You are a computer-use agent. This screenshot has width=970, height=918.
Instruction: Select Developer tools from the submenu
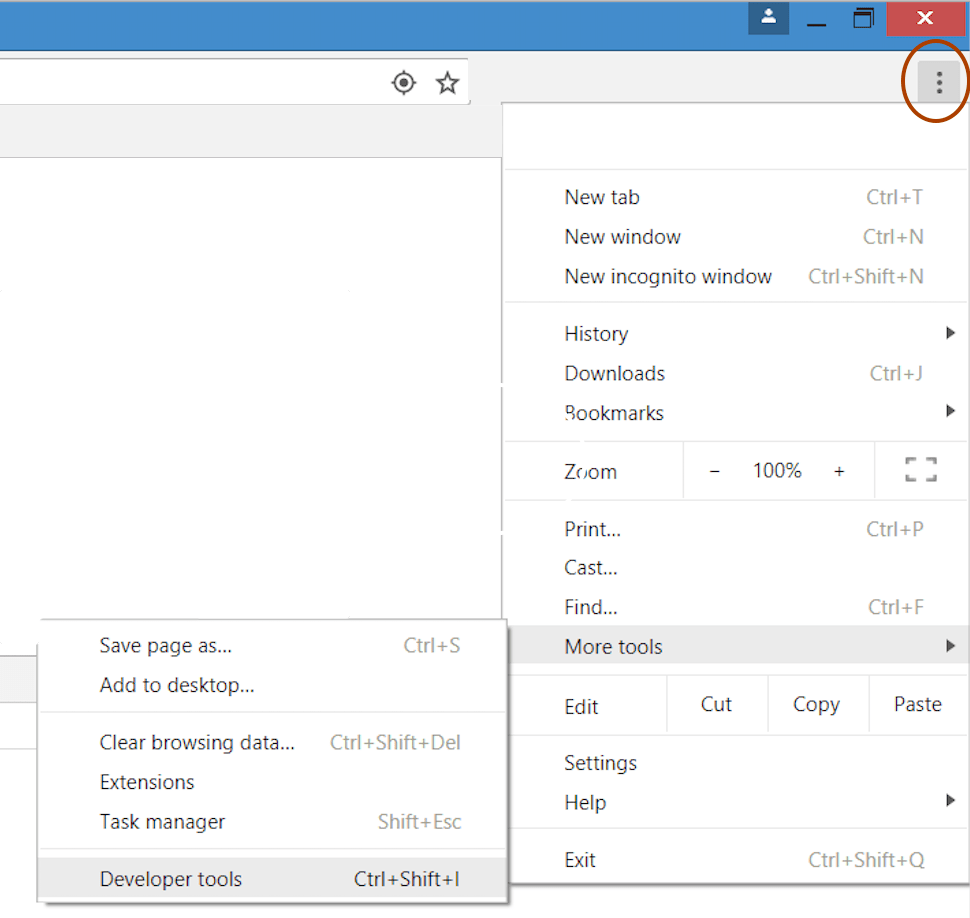(272, 878)
